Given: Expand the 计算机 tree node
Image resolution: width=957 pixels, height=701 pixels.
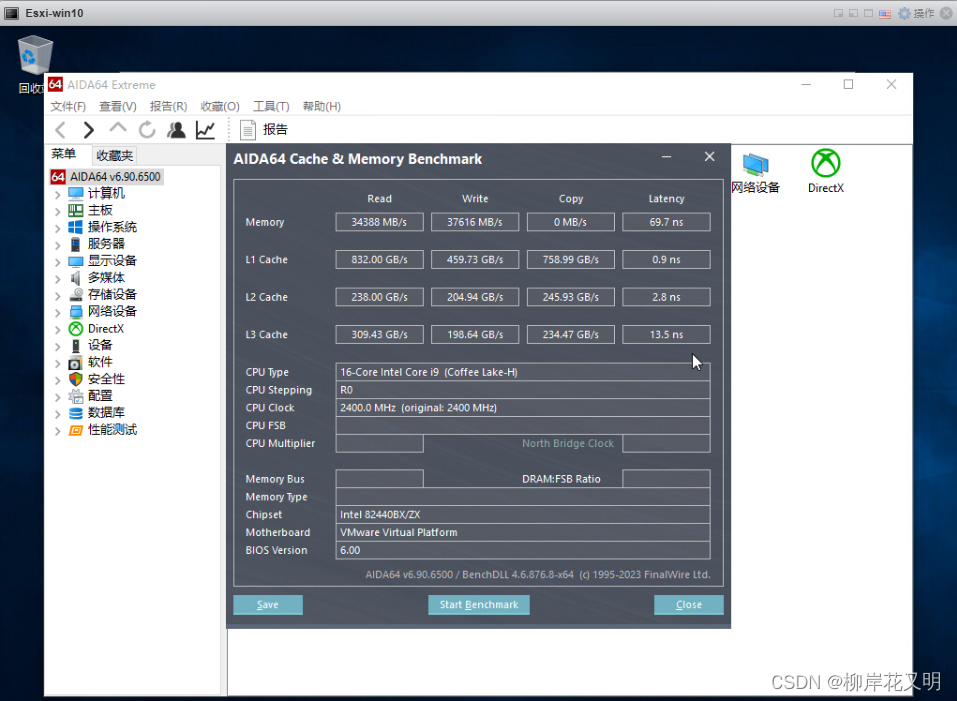Looking at the screenshot, I should (x=57, y=195).
